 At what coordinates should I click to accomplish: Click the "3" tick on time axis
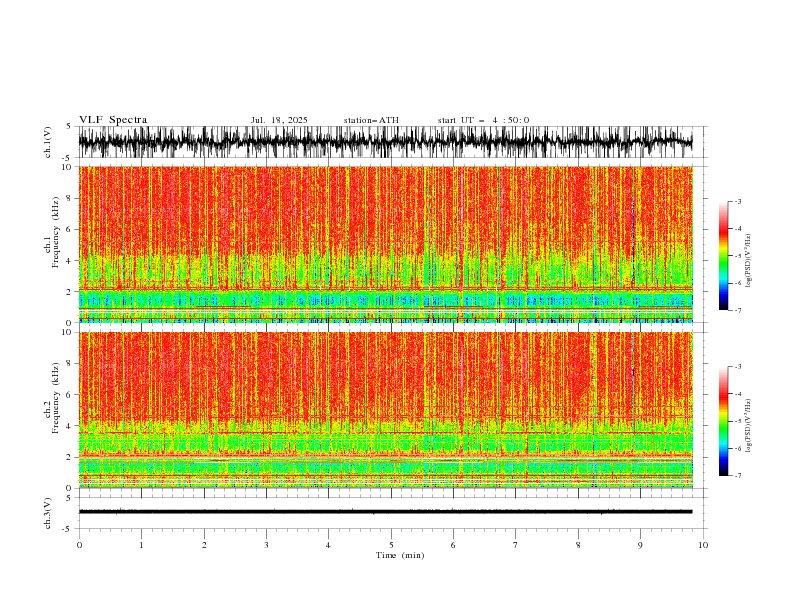click(266, 545)
